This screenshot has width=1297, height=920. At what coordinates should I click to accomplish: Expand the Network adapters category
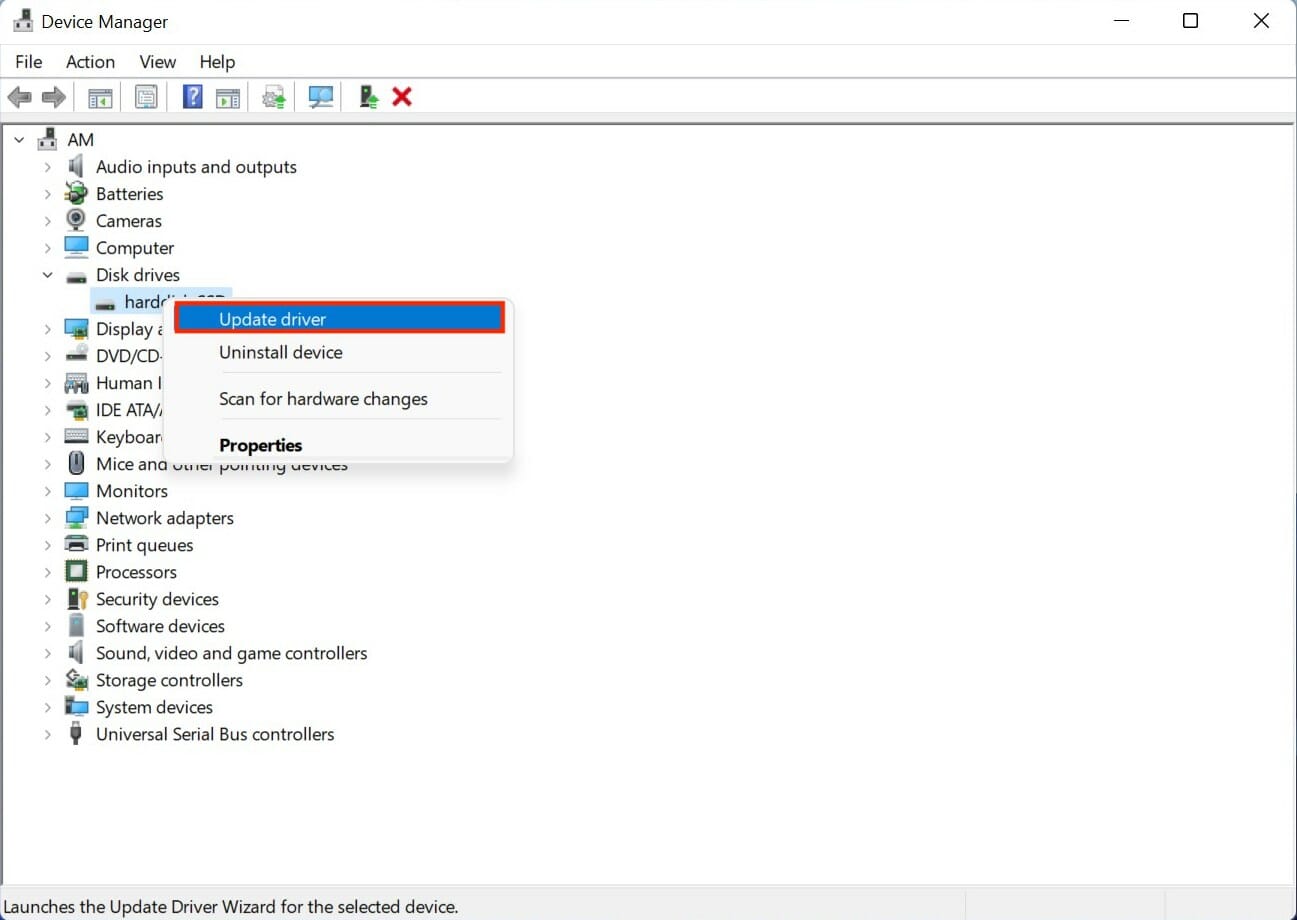pyautogui.click(x=47, y=518)
